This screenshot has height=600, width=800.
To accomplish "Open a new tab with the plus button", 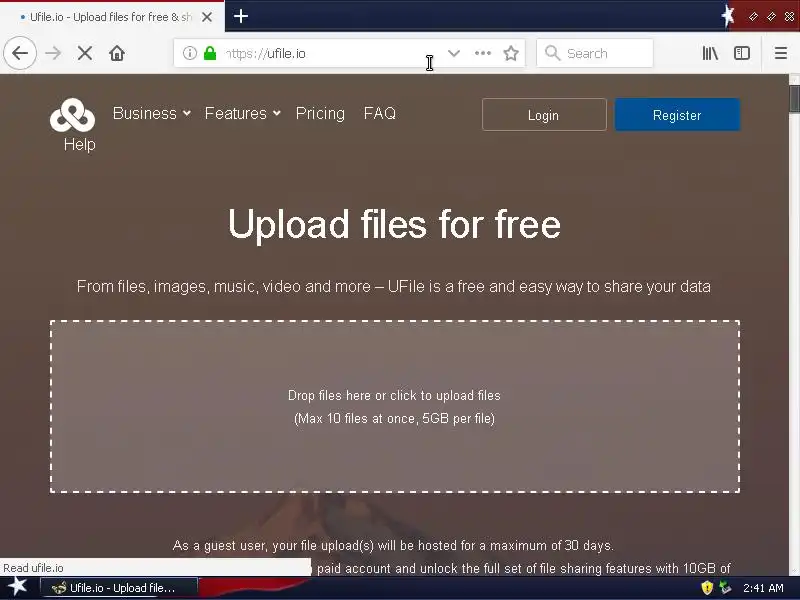I will (241, 16).
